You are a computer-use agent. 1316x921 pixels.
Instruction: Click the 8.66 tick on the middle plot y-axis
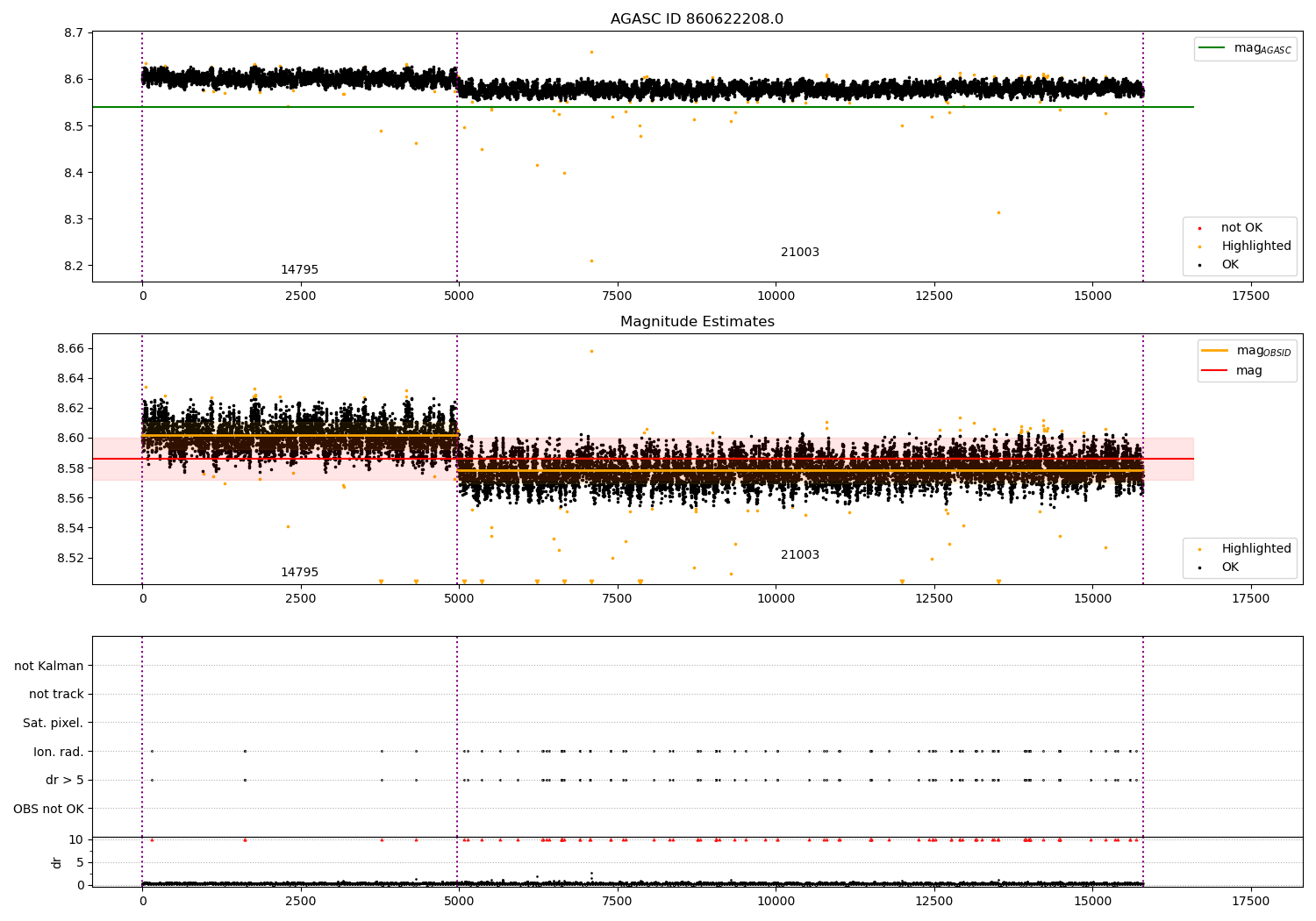click(70, 349)
